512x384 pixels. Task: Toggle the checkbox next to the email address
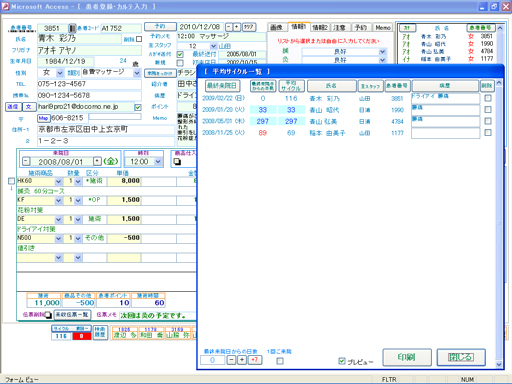pos(138,107)
